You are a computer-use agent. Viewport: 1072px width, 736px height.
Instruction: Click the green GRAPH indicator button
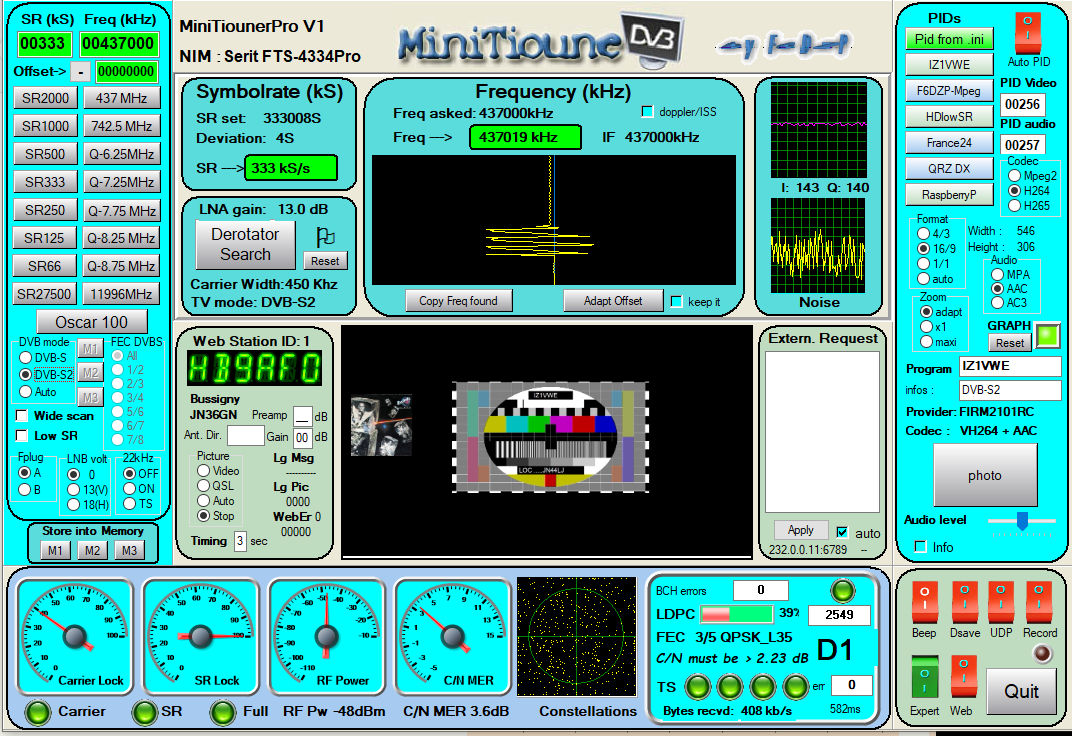(x=1048, y=335)
